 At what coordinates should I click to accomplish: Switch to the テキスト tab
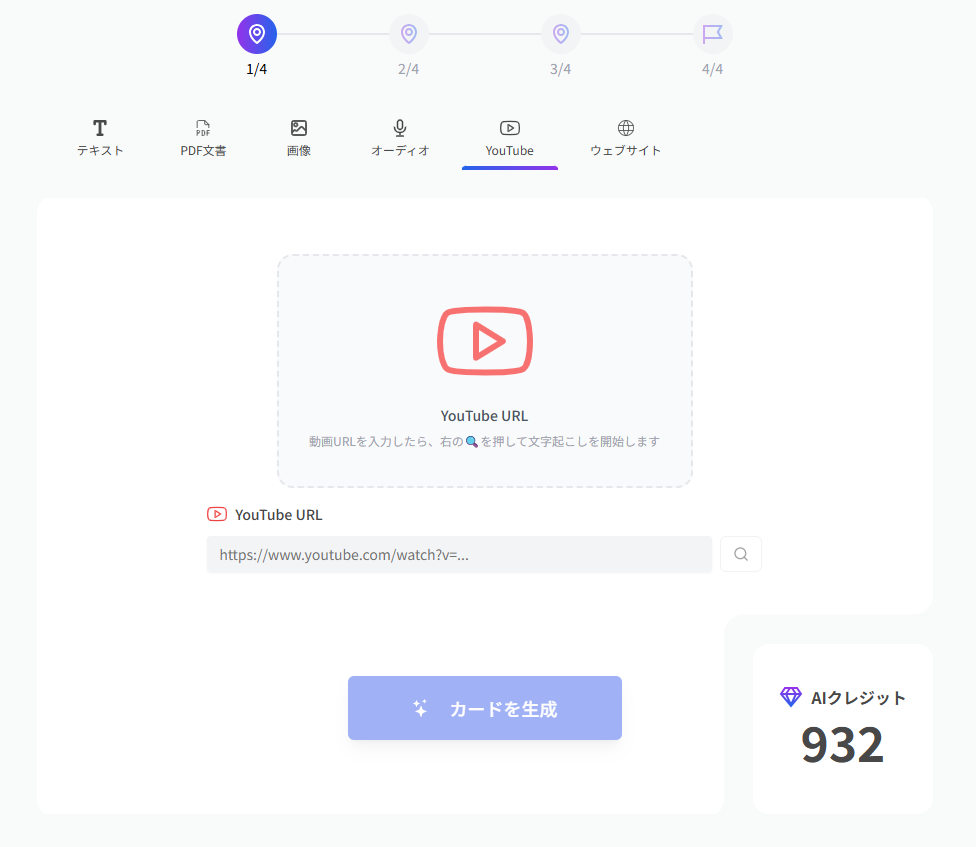tap(100, 139)
